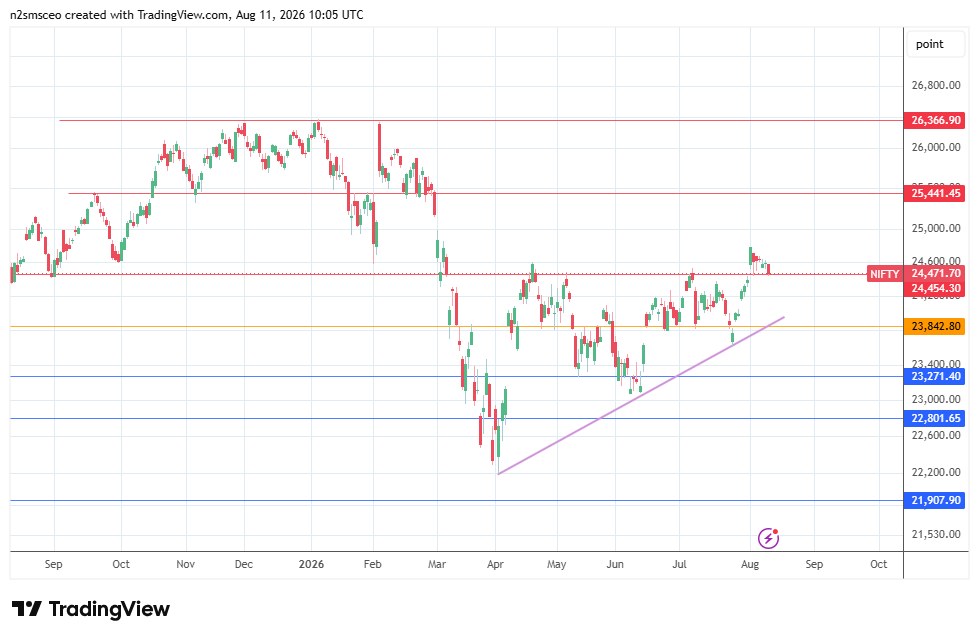Screen dimensions: 979x639
Task: Click the 21,530.00 axis value
Action: point(936,535)
